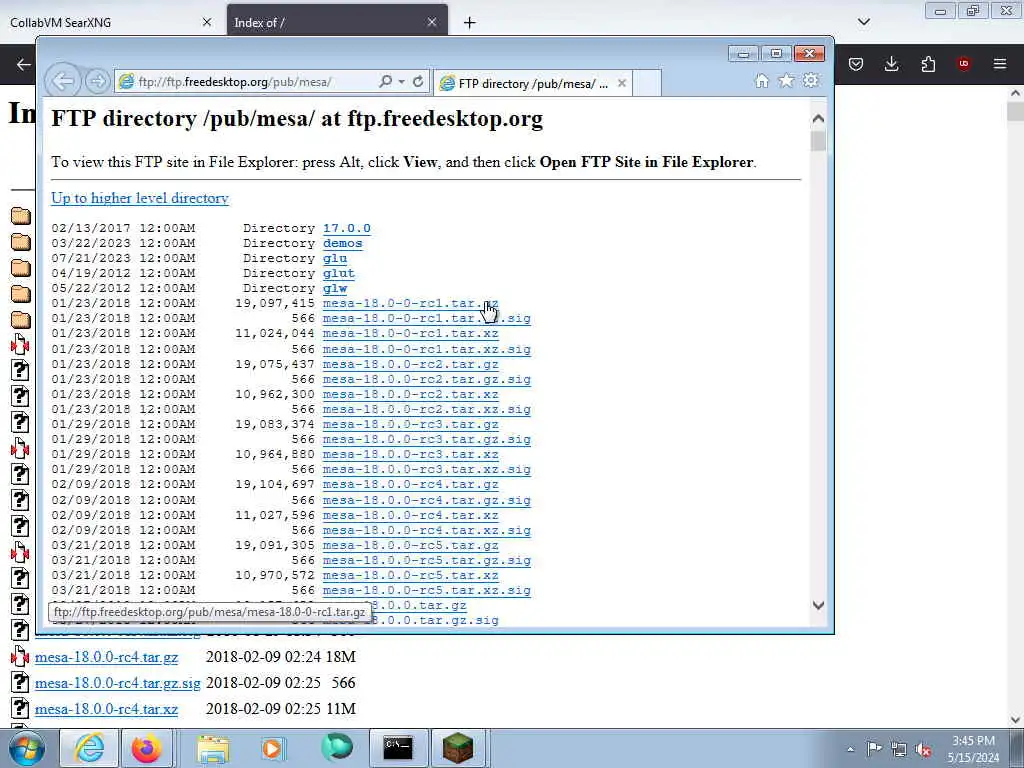Open Firefox hamburger application menu
The image size is (1024, 768).
tap(1000, 64)
